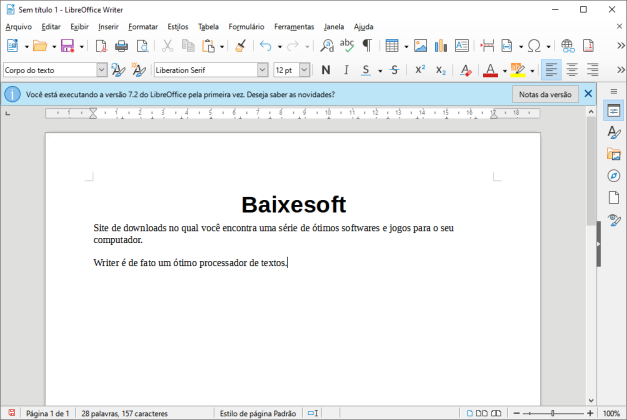Insert a table using grid icon
The image size is (627, 420).
tap(392, 46)
